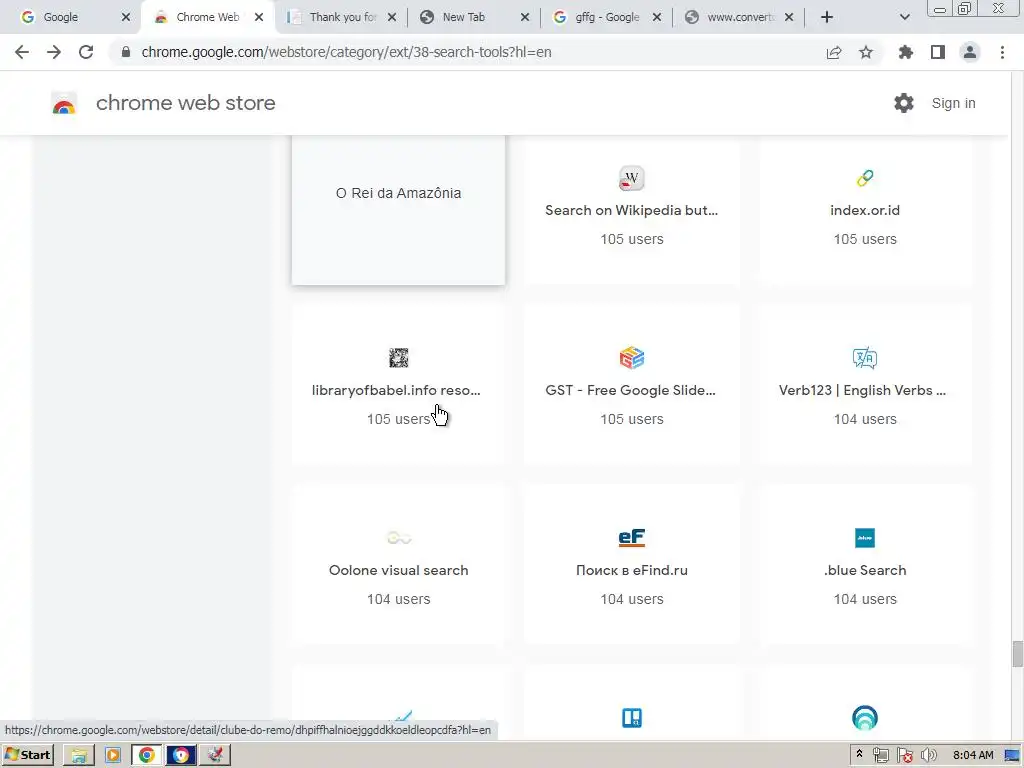Image resolution: width=1024 pixels, height=768 pixels.
Task: Select '105 users' under index.or.id
Action: coord(865,239)
